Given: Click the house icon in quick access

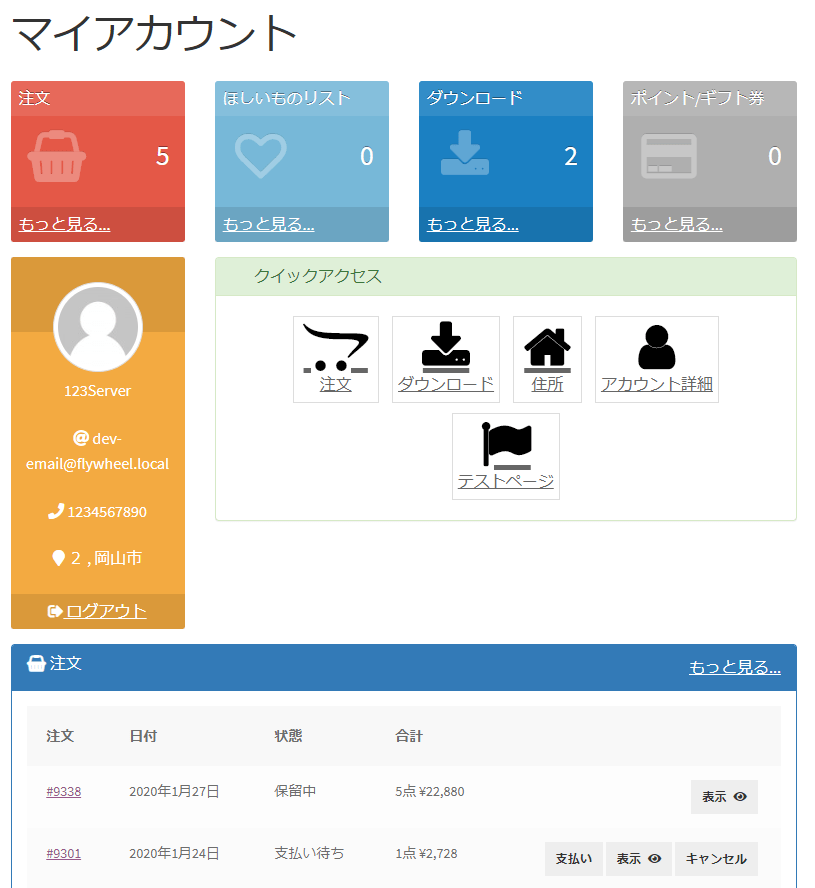Looking at the screenshot, I should (x=547, y=349).
